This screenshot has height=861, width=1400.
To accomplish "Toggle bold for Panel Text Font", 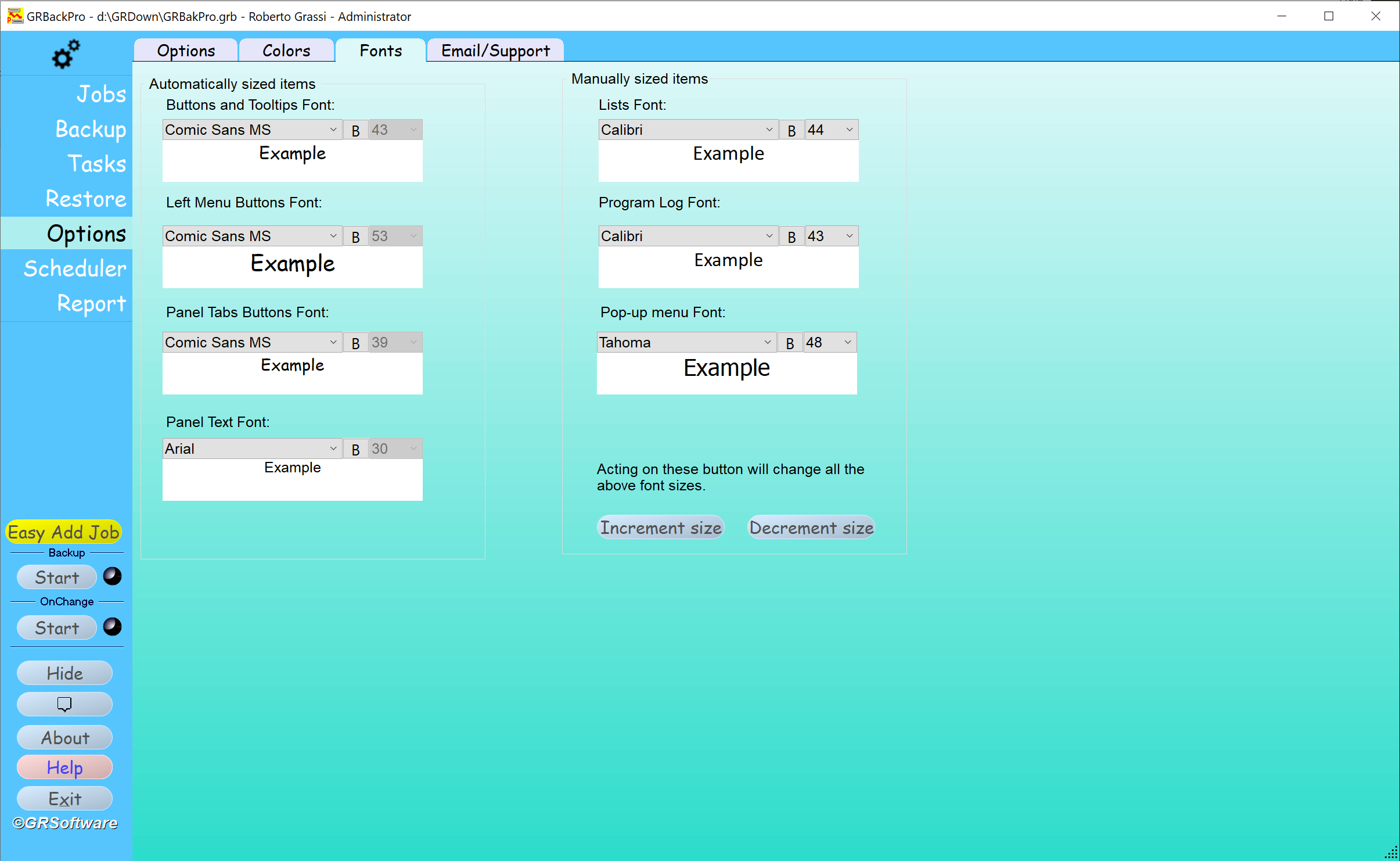I will pyautogui.click(x=355, y=449).
